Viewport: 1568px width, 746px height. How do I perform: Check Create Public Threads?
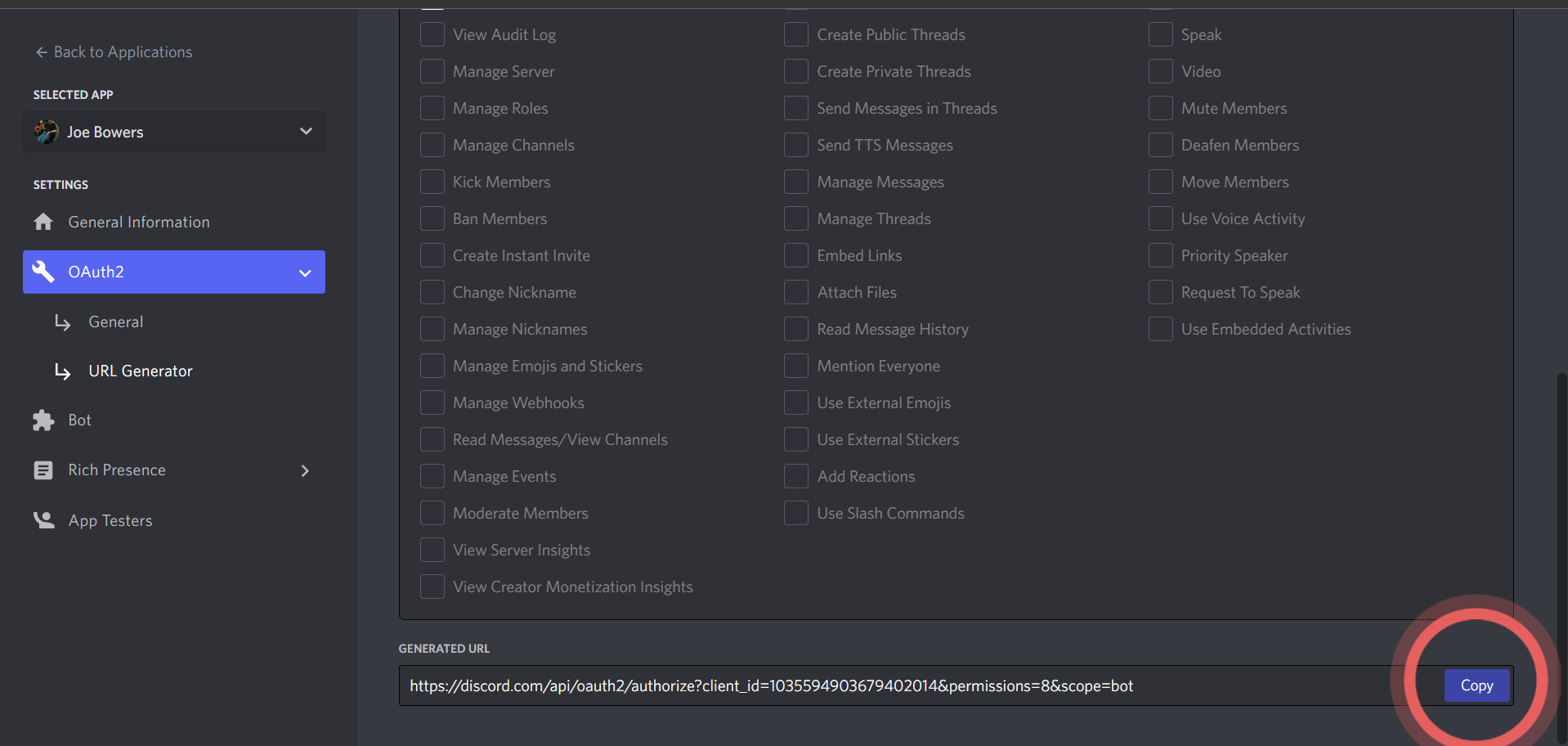coord(796,34)
